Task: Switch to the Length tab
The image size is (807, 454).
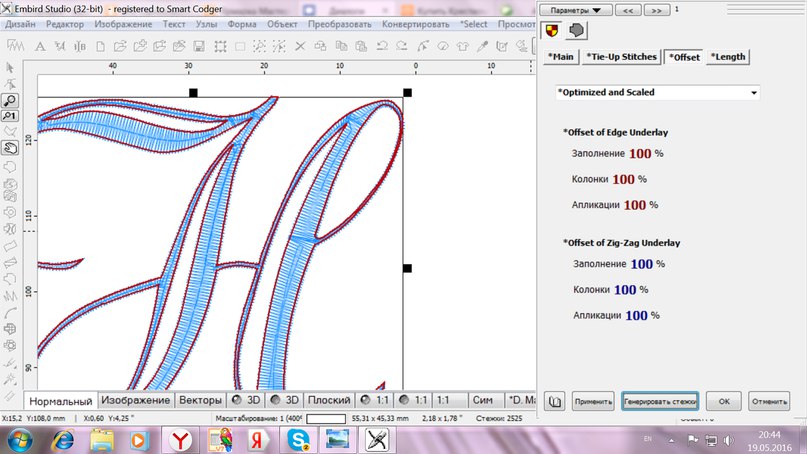Action: (728, 57)
